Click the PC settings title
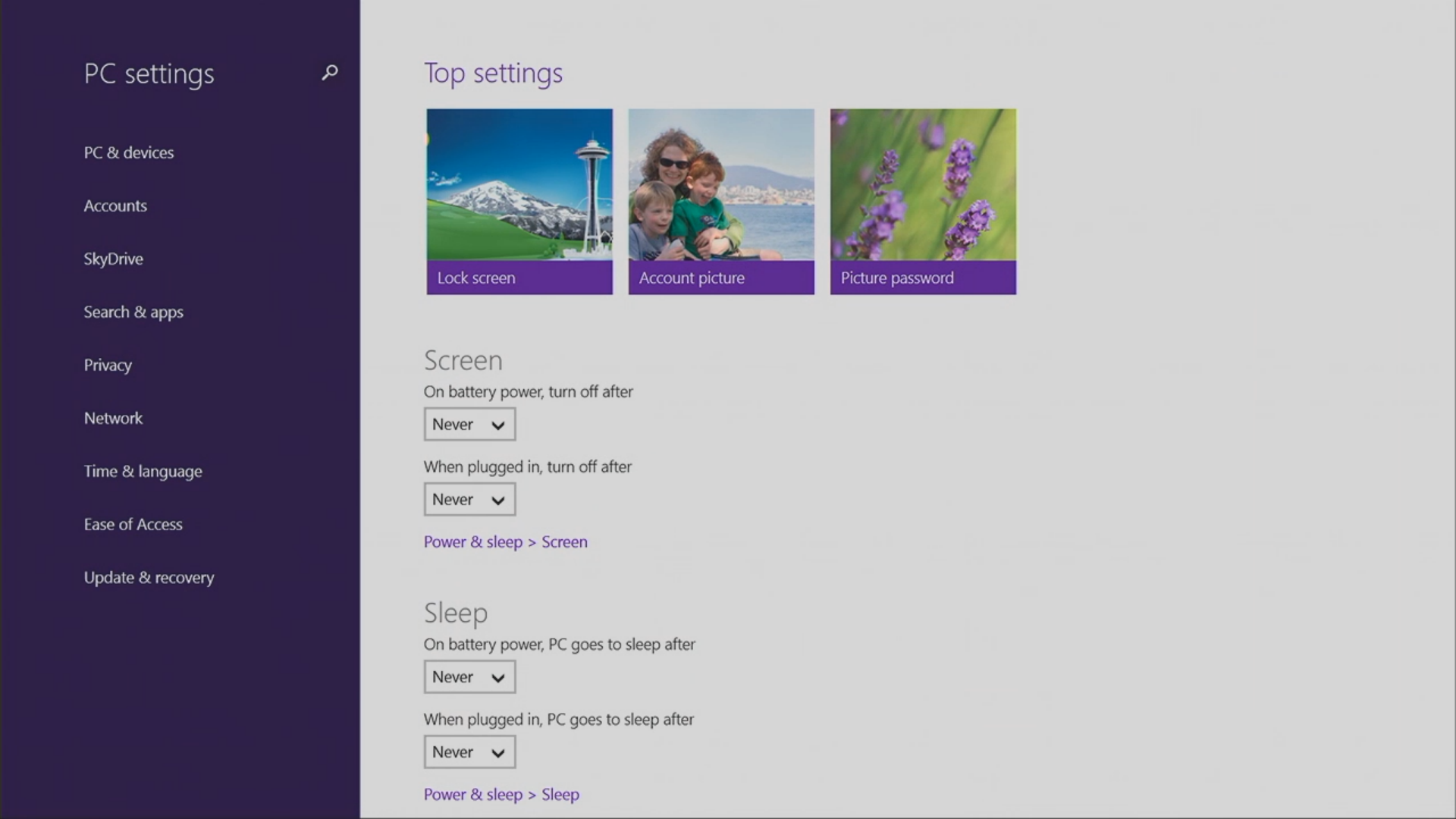 point(149,74)
